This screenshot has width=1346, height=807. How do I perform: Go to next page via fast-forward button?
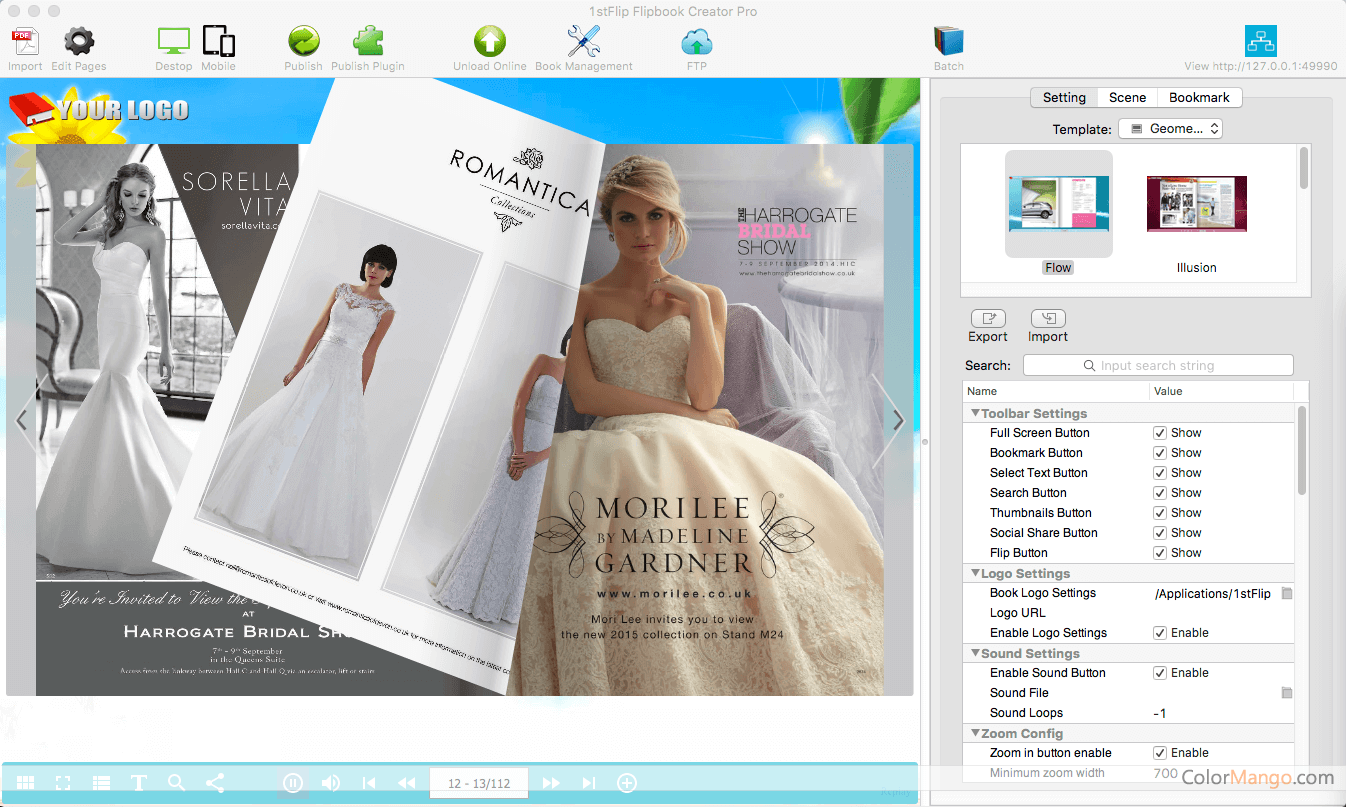551,783
